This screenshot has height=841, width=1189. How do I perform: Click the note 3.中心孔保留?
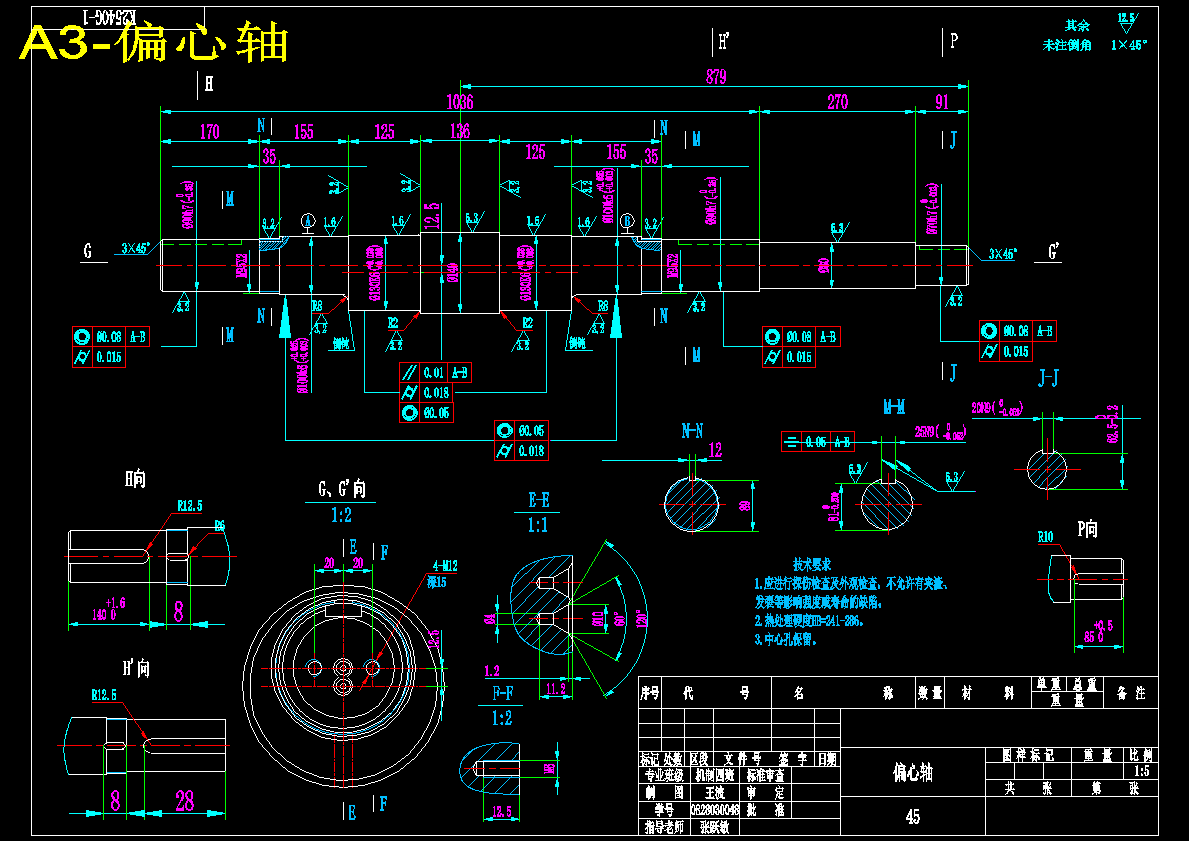point(786,639)
